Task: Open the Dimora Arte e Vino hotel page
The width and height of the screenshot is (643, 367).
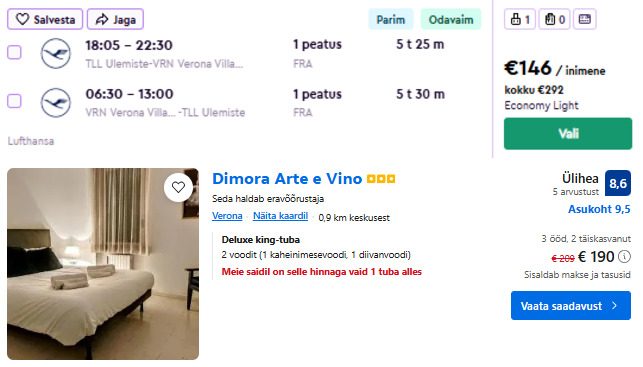Action: pos(287,179)
